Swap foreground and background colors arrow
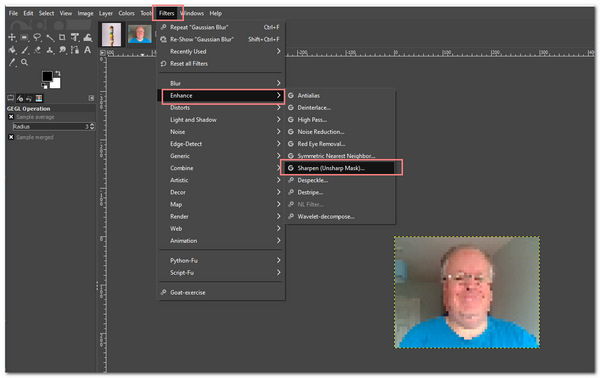The height and width of the screenshot is (378, 600). click(x=58, y=73)
